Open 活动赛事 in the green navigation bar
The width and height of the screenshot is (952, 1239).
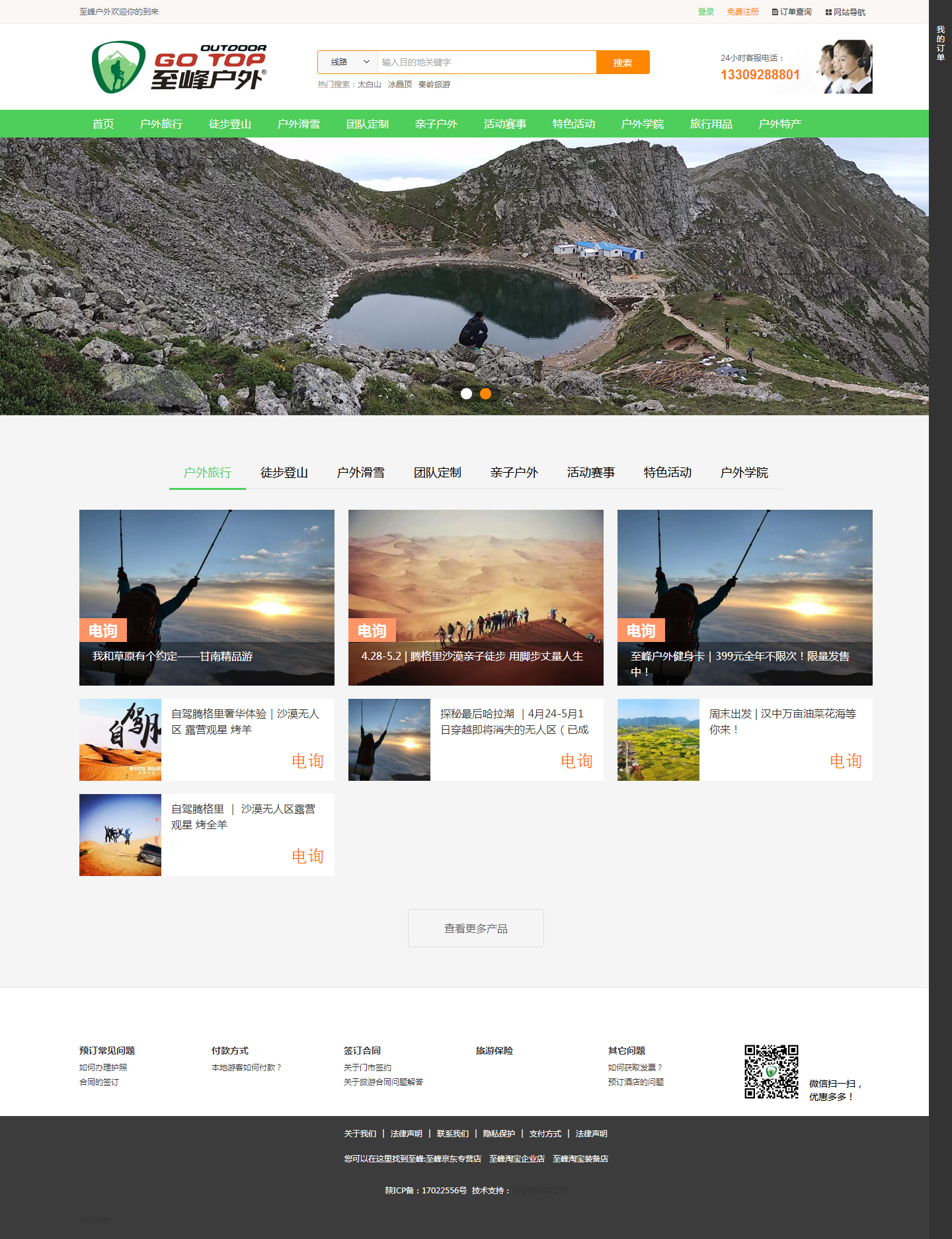(x=505, y=124)
